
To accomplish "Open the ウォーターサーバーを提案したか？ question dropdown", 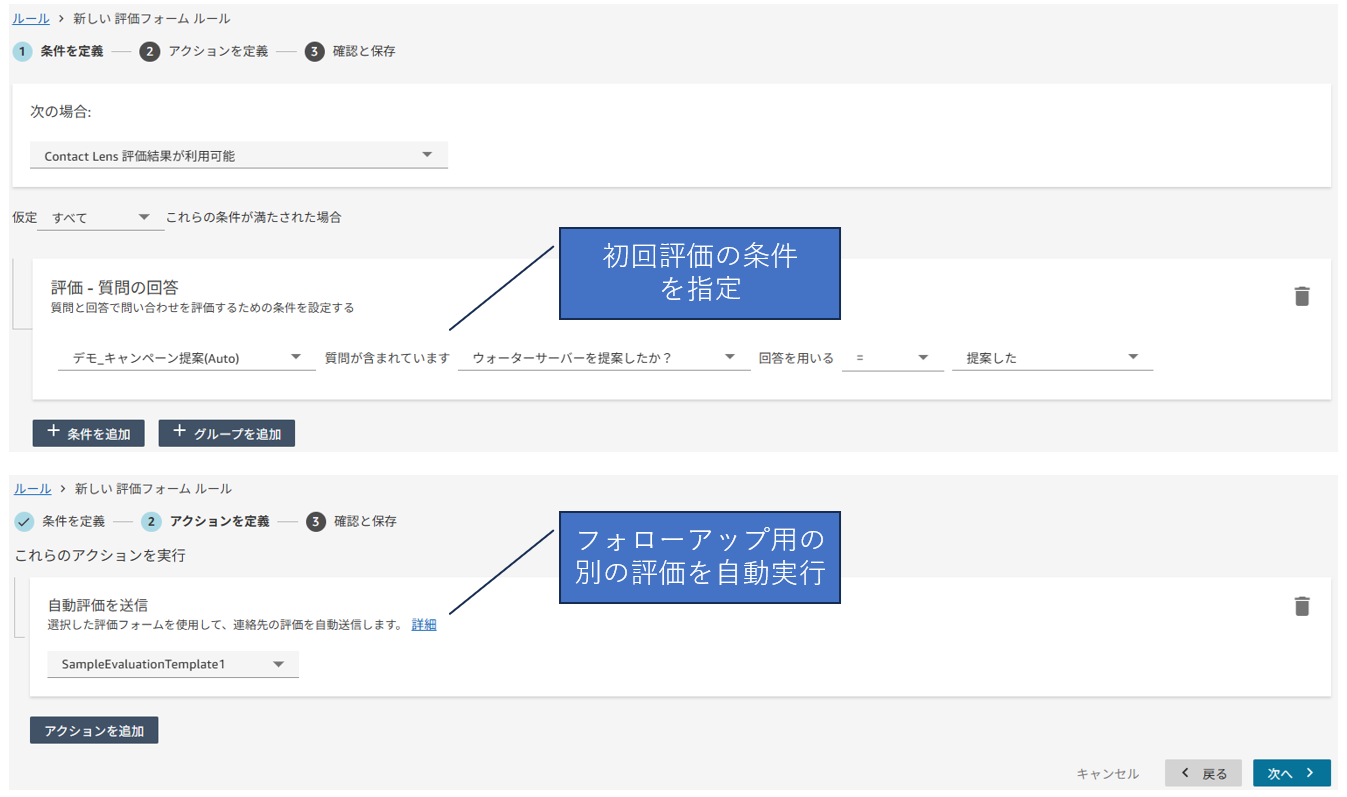I will (x=603, y=358).
